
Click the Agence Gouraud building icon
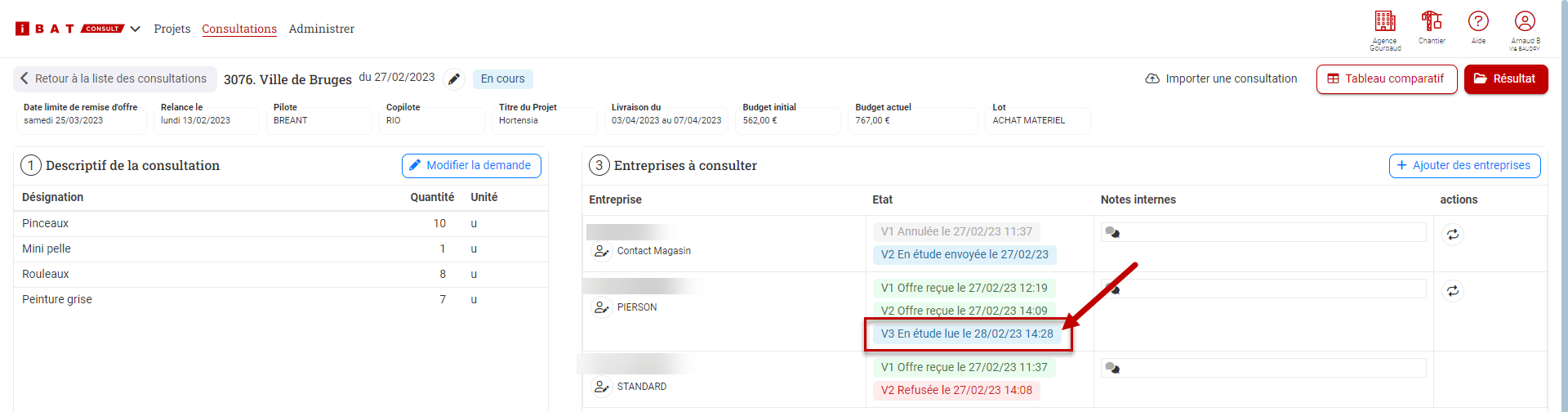(x=1385, y=22)
